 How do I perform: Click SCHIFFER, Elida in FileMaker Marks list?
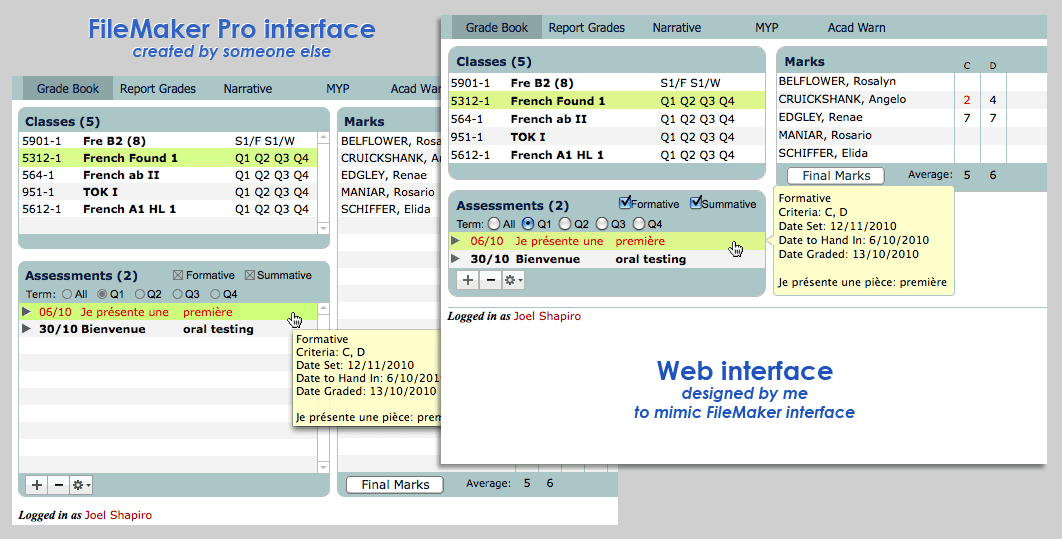385,209
